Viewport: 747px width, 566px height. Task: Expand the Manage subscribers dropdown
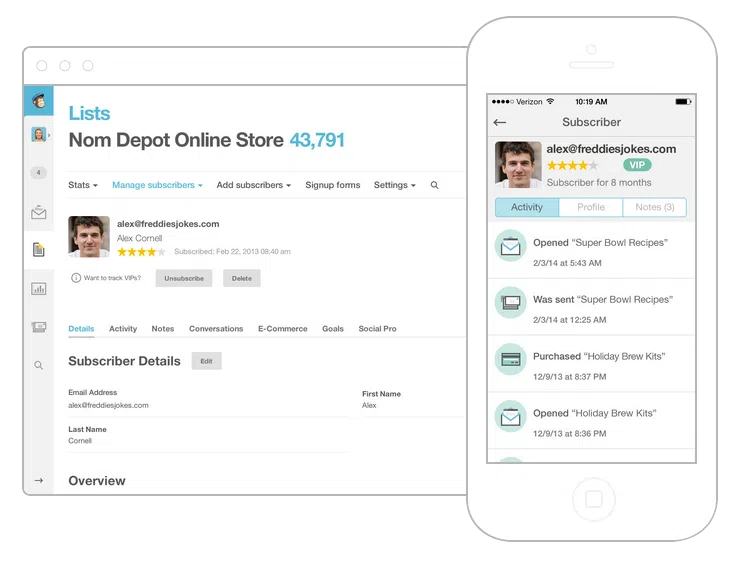coord(157,186)
